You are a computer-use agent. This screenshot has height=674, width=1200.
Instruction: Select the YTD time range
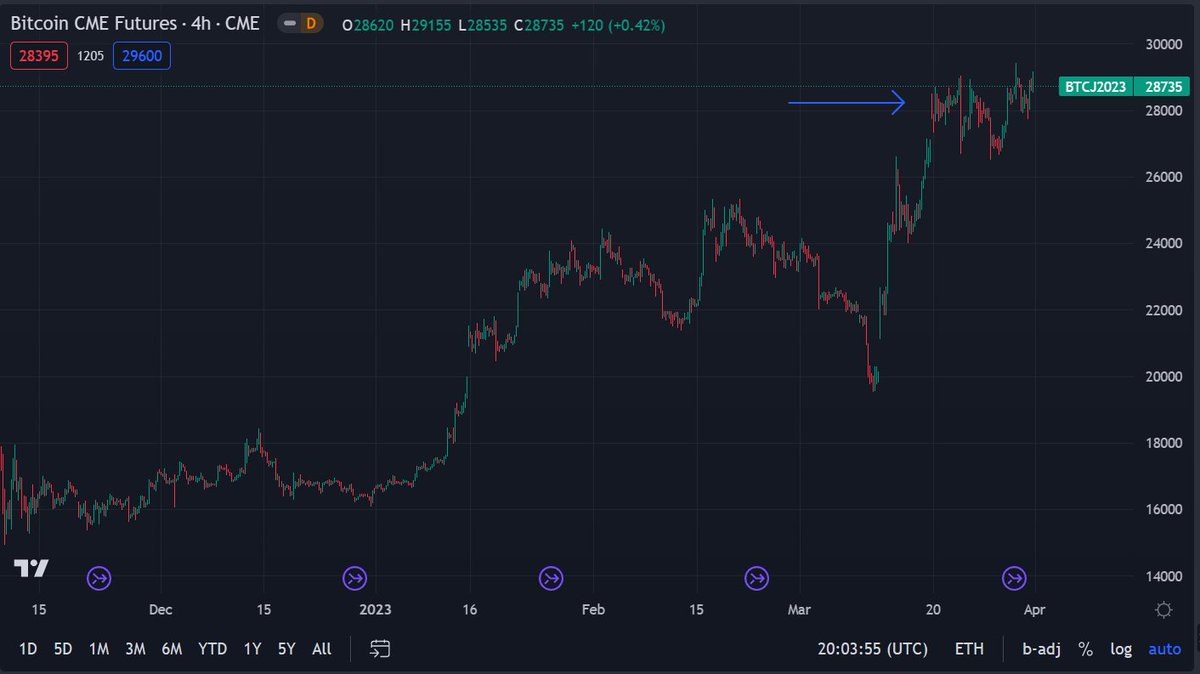[212, 649]
